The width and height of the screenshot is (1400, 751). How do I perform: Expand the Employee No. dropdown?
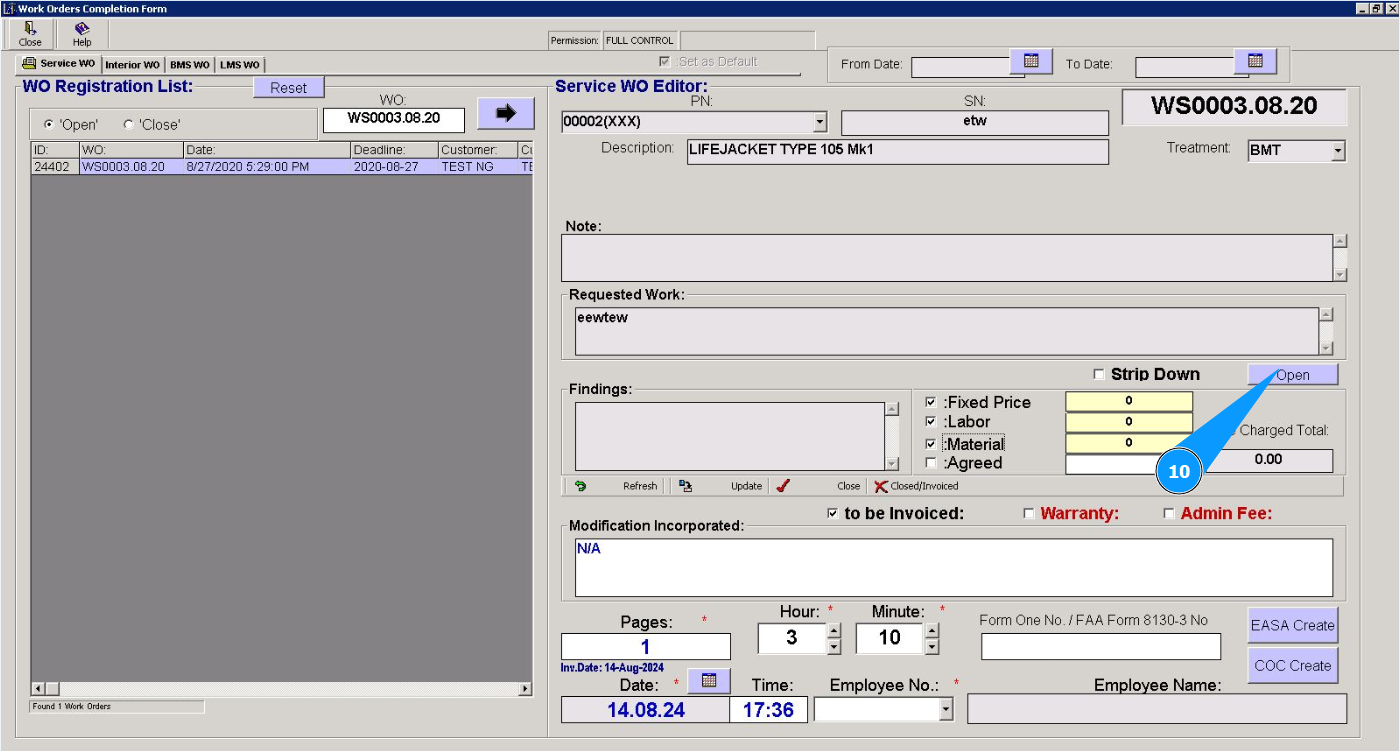947,709
